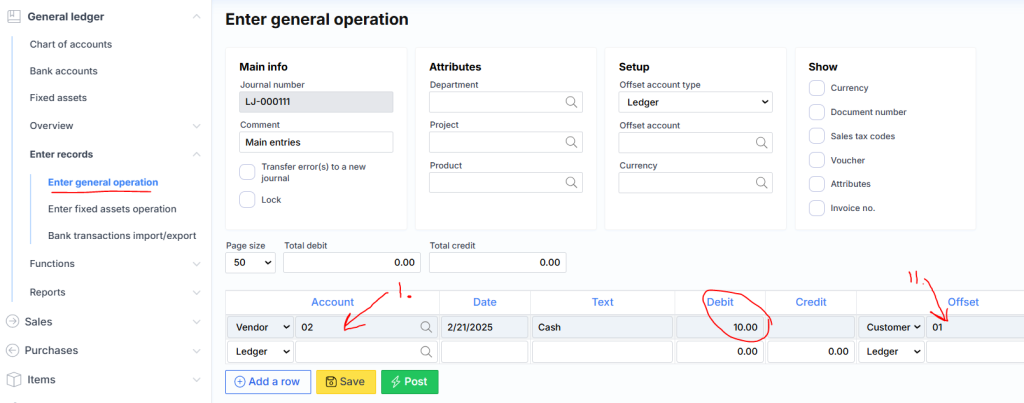This screenshot has width=1024, height=403.
Task: Click Add a row button
Action: [267, 381]
